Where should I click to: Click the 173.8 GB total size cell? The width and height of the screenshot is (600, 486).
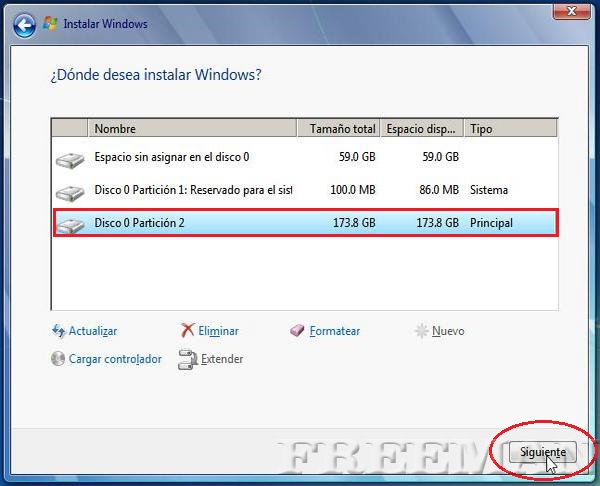[354, 223]
